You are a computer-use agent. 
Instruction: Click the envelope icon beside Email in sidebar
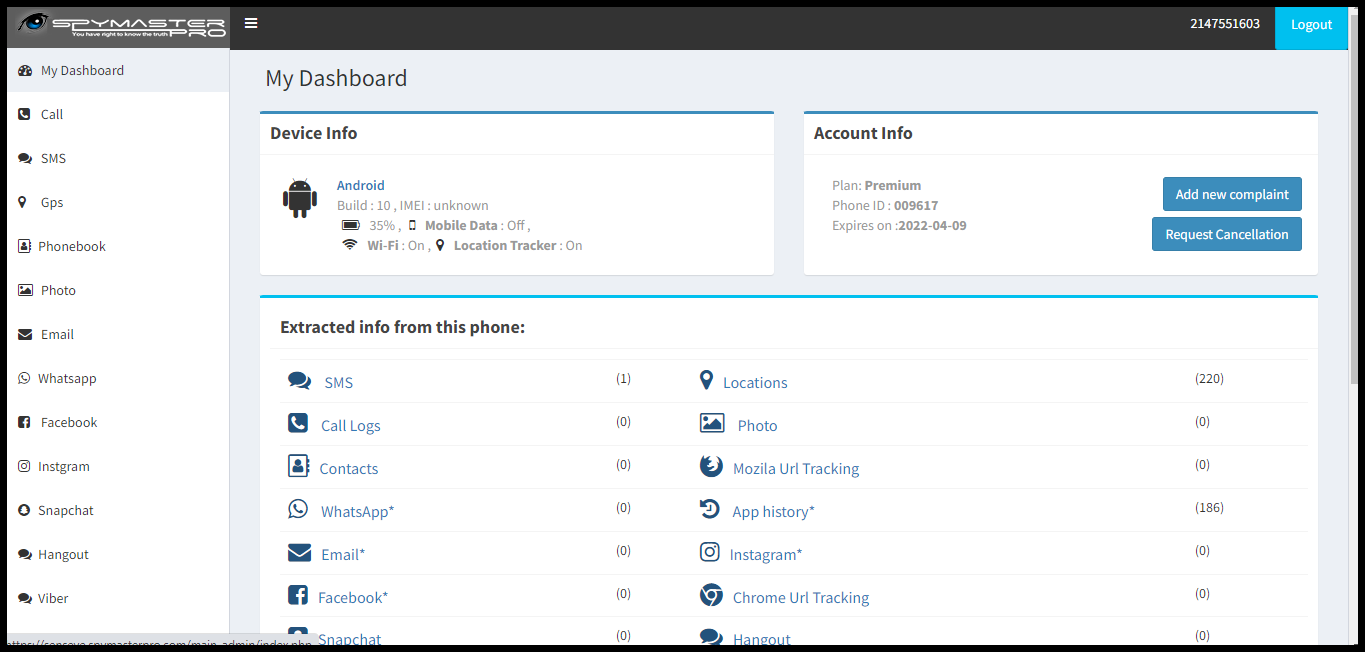pyautogui.click(x=25, y=334)
